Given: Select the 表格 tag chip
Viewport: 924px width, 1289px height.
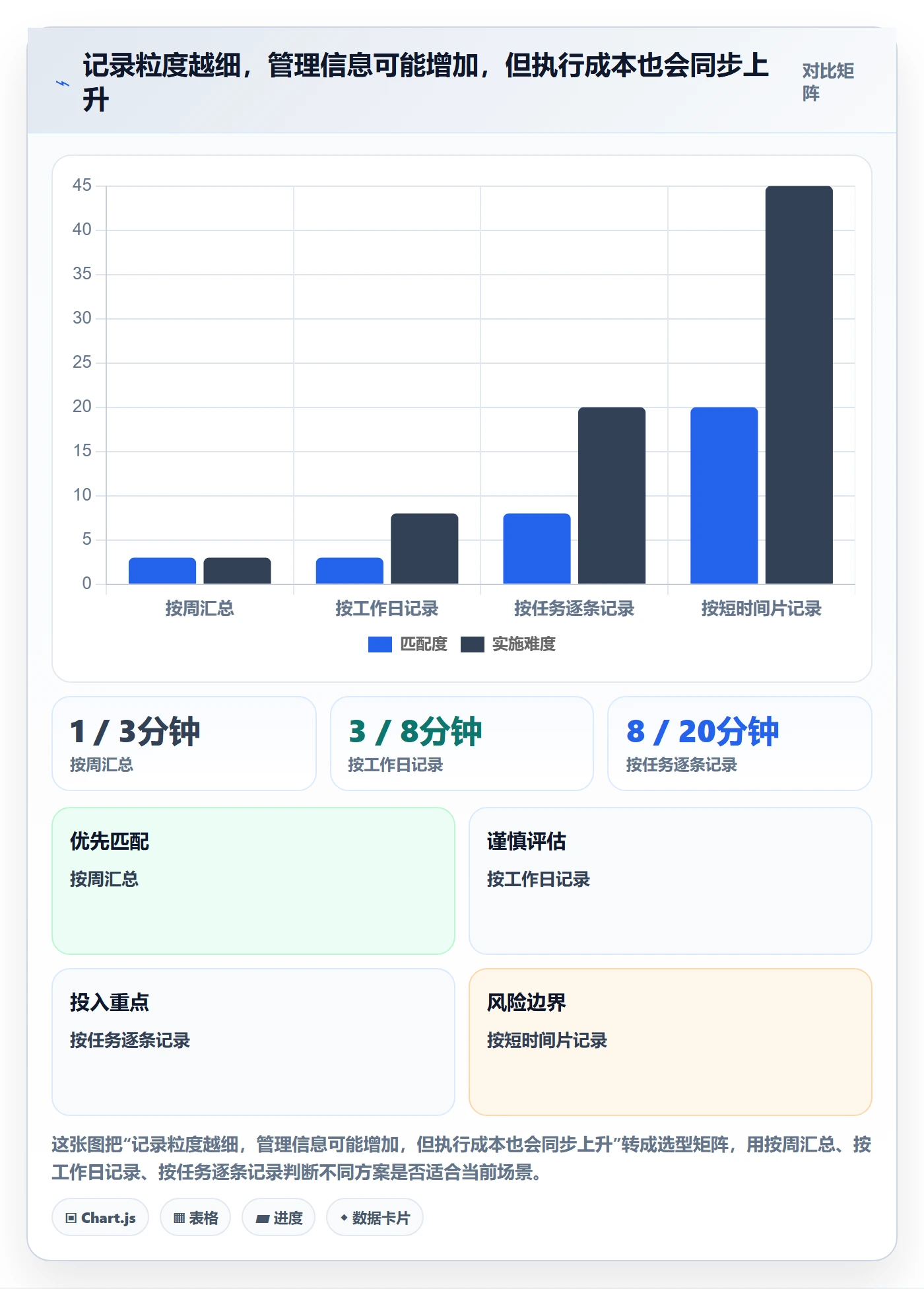Looking at the screenshot, I should pyautogui.click(x=195, y=1218).
